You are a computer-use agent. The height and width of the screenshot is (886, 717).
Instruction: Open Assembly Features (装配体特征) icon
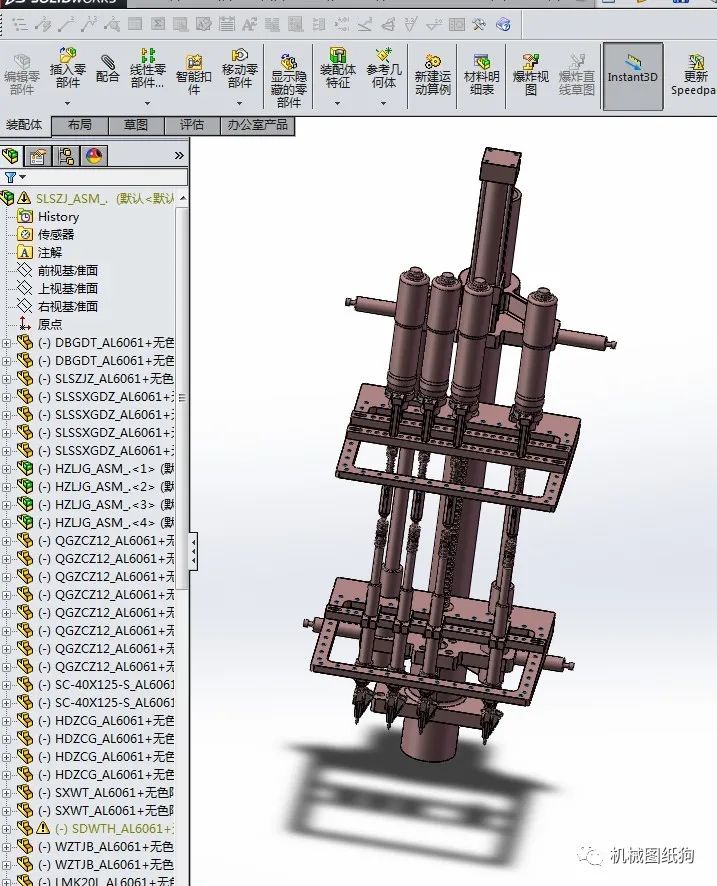(x=337, y=55)
